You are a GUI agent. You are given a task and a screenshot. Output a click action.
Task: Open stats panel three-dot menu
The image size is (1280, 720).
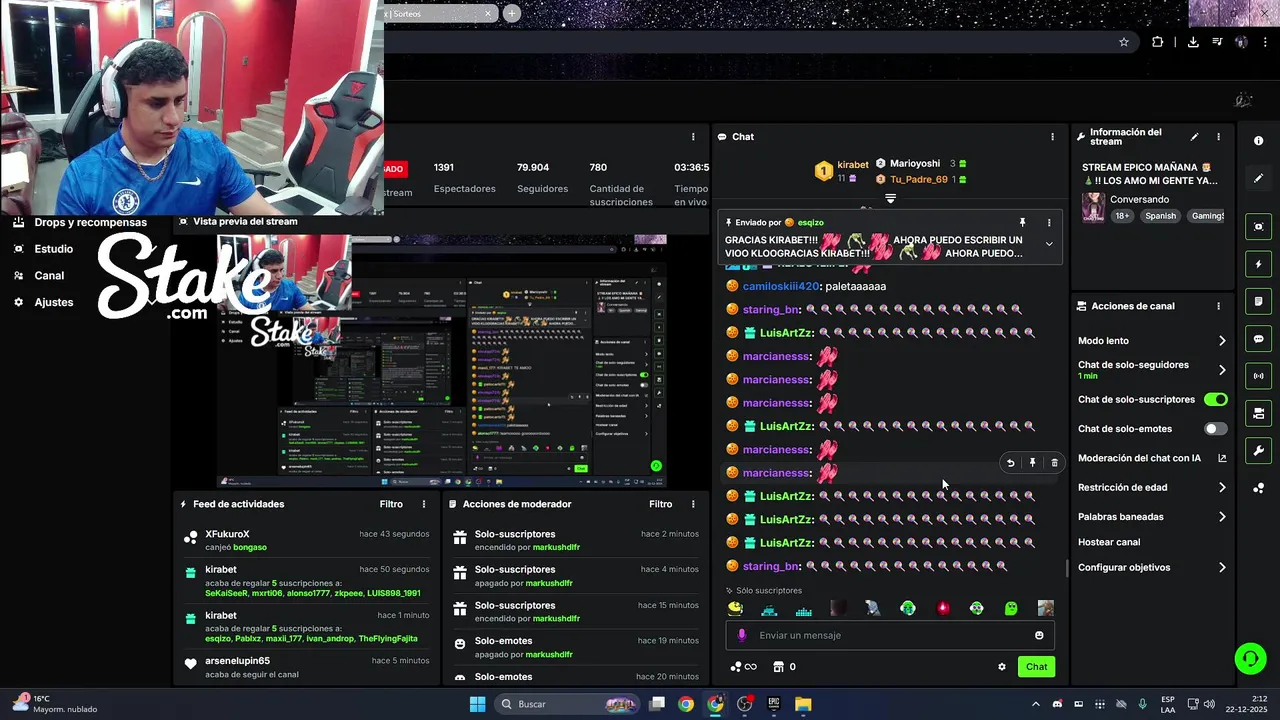coord(693,137)
